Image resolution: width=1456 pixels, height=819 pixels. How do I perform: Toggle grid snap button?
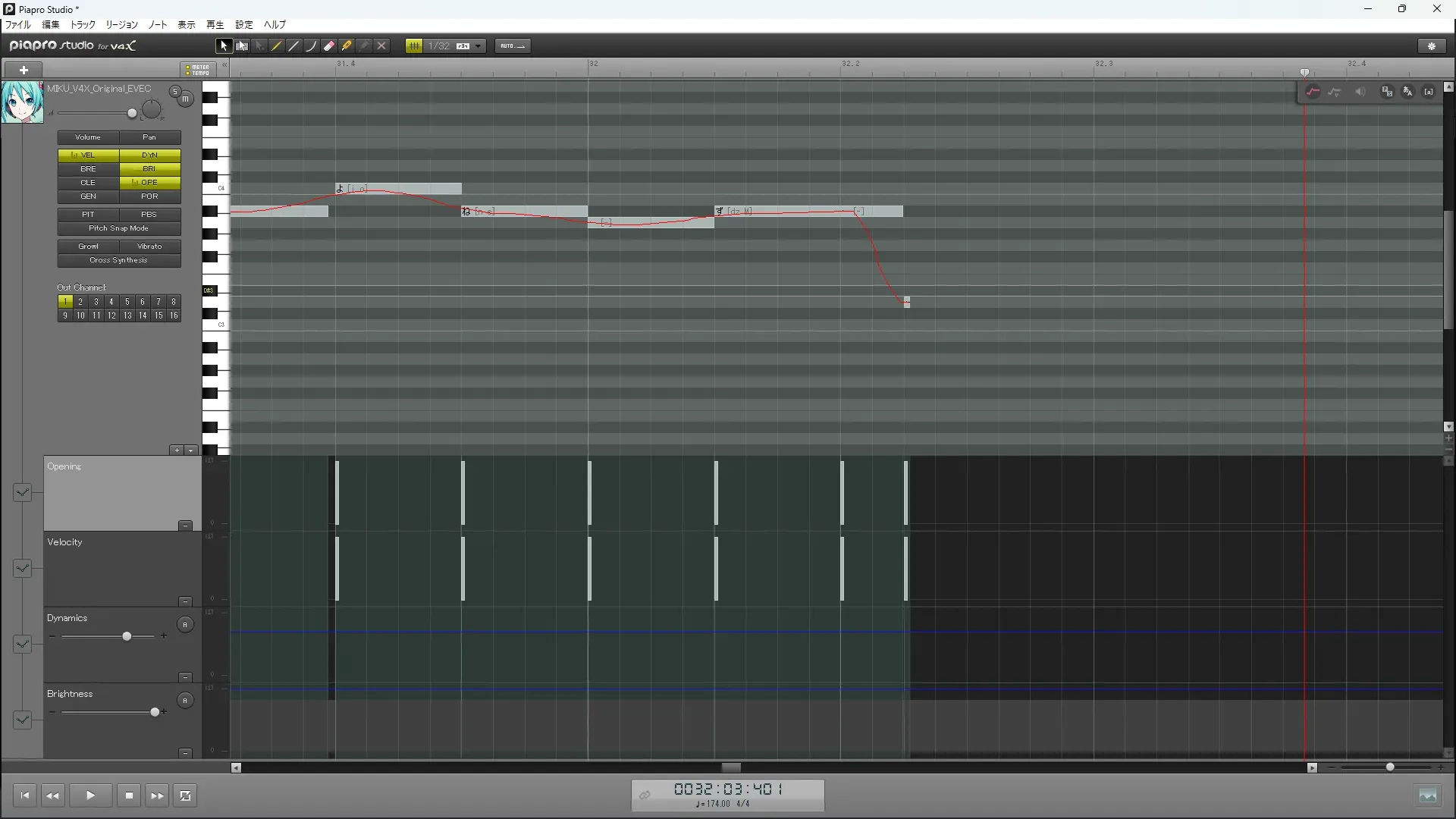(414, 46)
